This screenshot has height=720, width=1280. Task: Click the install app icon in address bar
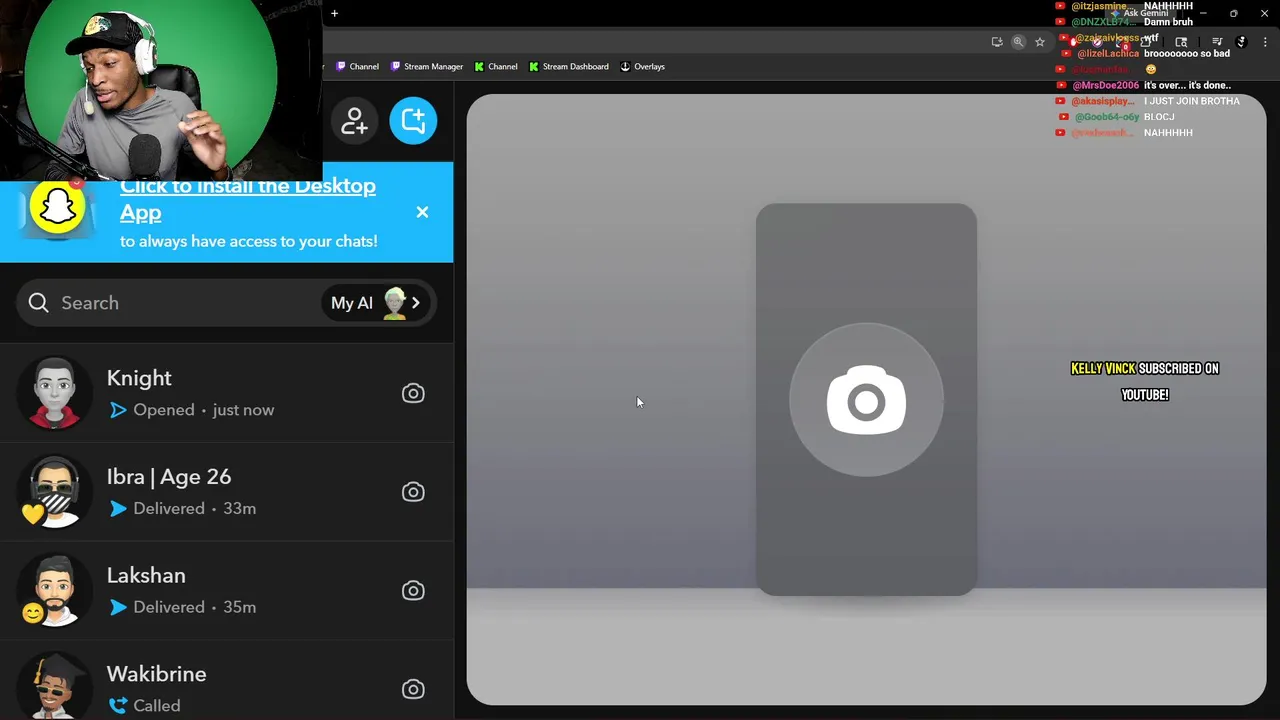point(997,42)
